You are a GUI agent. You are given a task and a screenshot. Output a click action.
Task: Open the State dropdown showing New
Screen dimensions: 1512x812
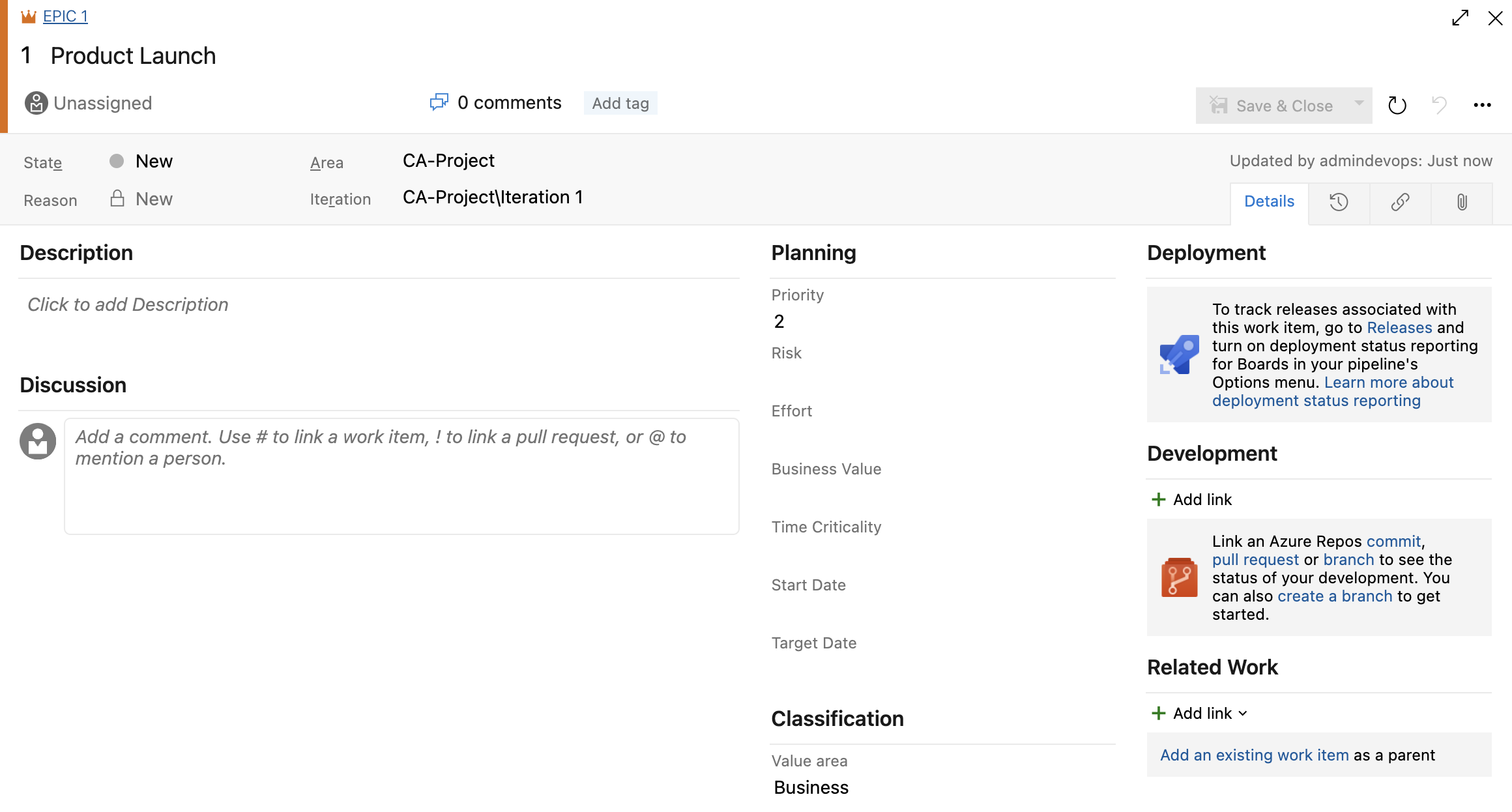pos(154,161)
